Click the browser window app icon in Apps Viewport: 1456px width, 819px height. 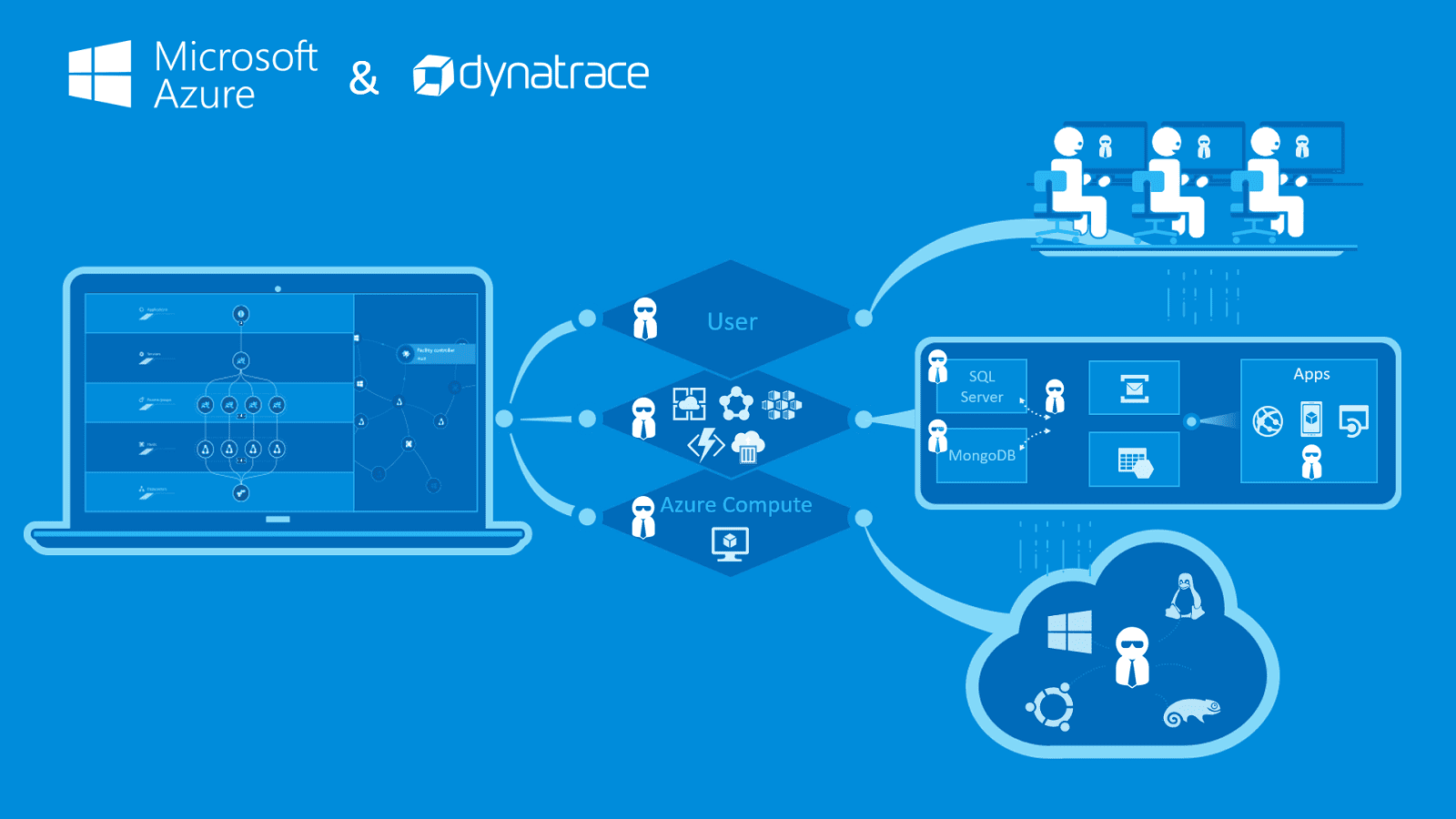pos(1354,421)
